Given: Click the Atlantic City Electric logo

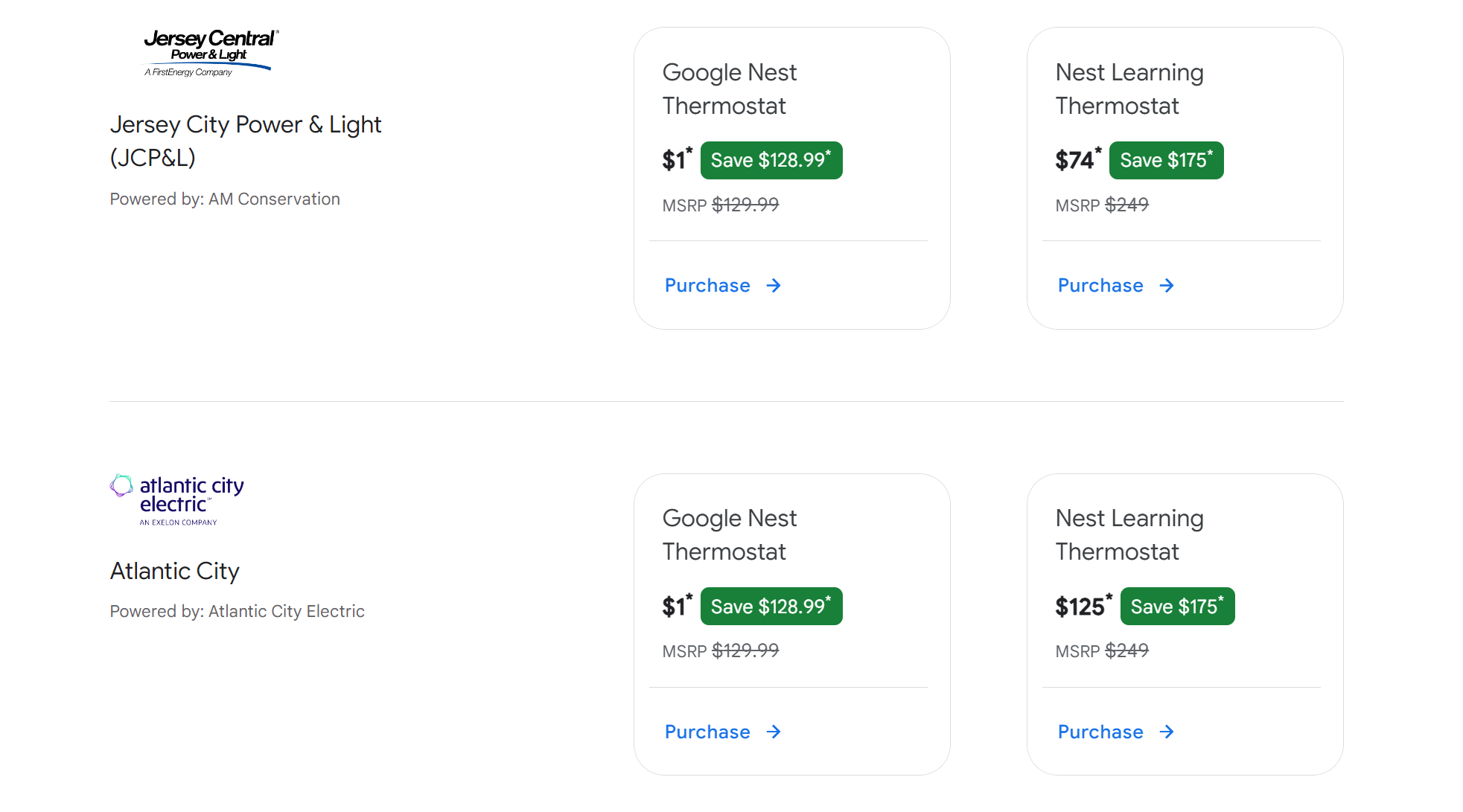Looking at the screenshot, I should [x=177, y=499].
